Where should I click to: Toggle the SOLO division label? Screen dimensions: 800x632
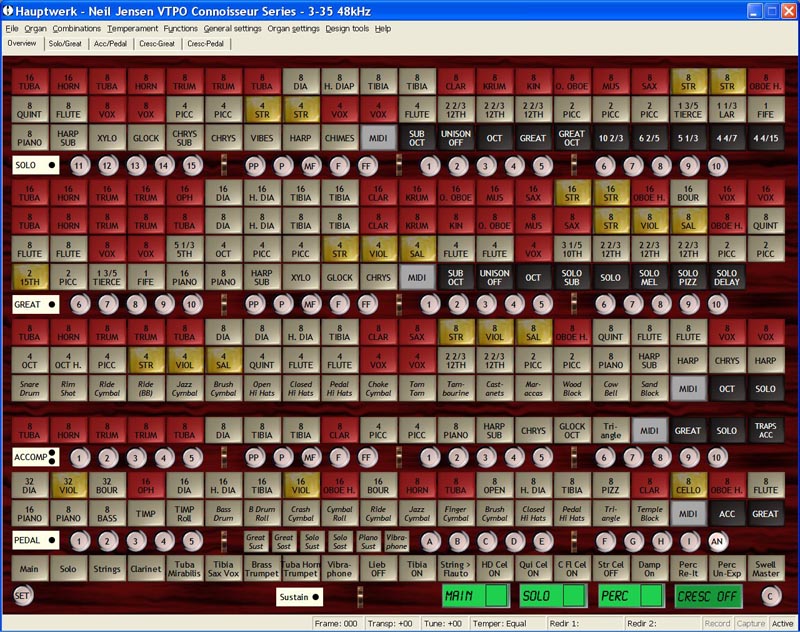coord(36,165)
